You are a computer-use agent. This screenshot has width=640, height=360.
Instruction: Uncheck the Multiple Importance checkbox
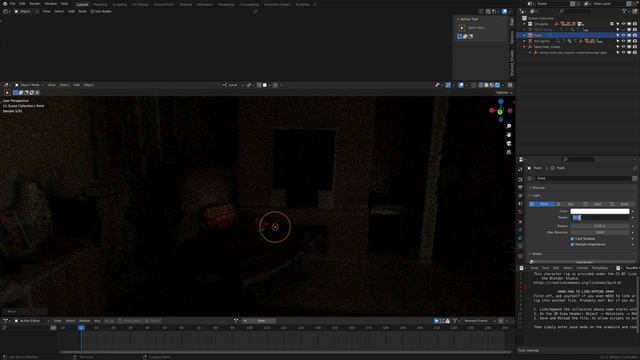click(572, 244)
